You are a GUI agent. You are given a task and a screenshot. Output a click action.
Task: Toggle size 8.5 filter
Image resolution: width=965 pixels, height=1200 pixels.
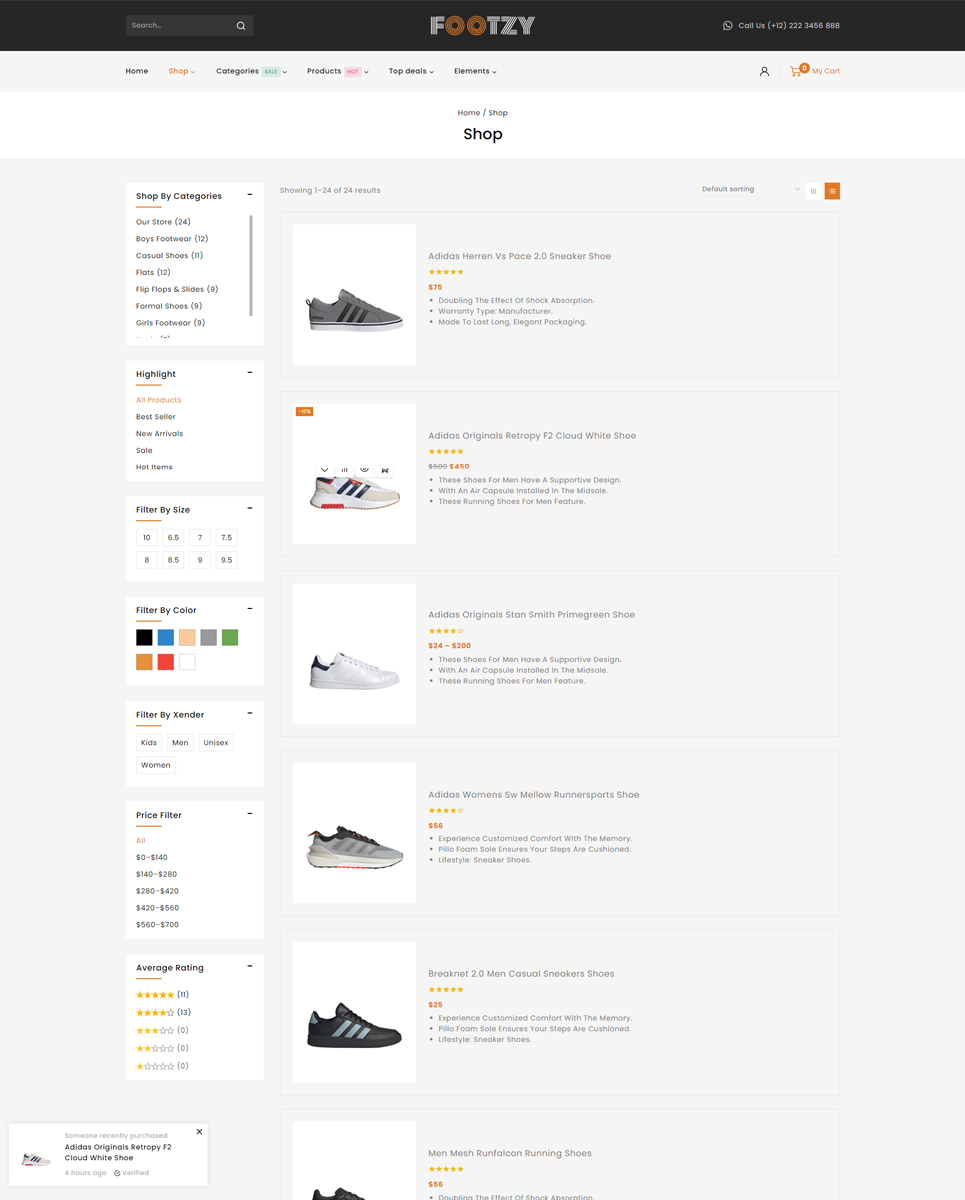[173, 560]
